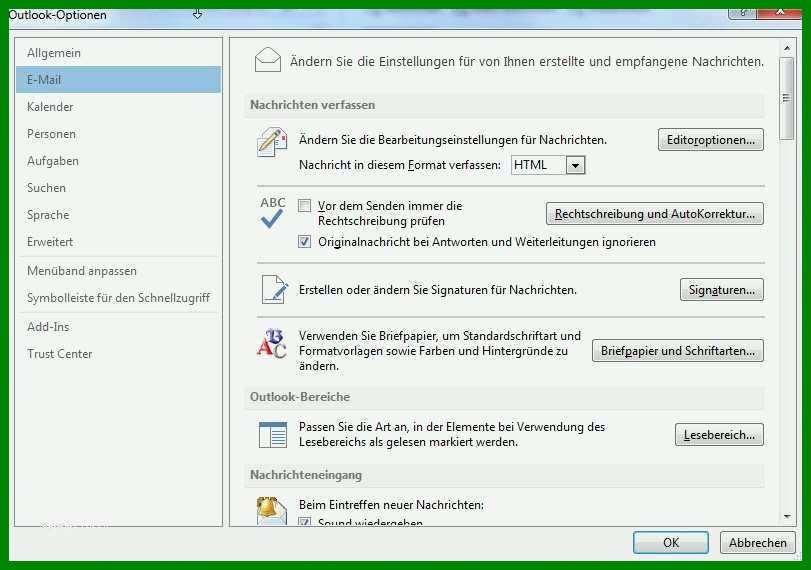The height and width of the screenshot is (570, 811).
Task: Open the Lesebereich settings
Action: coord(719,435)
